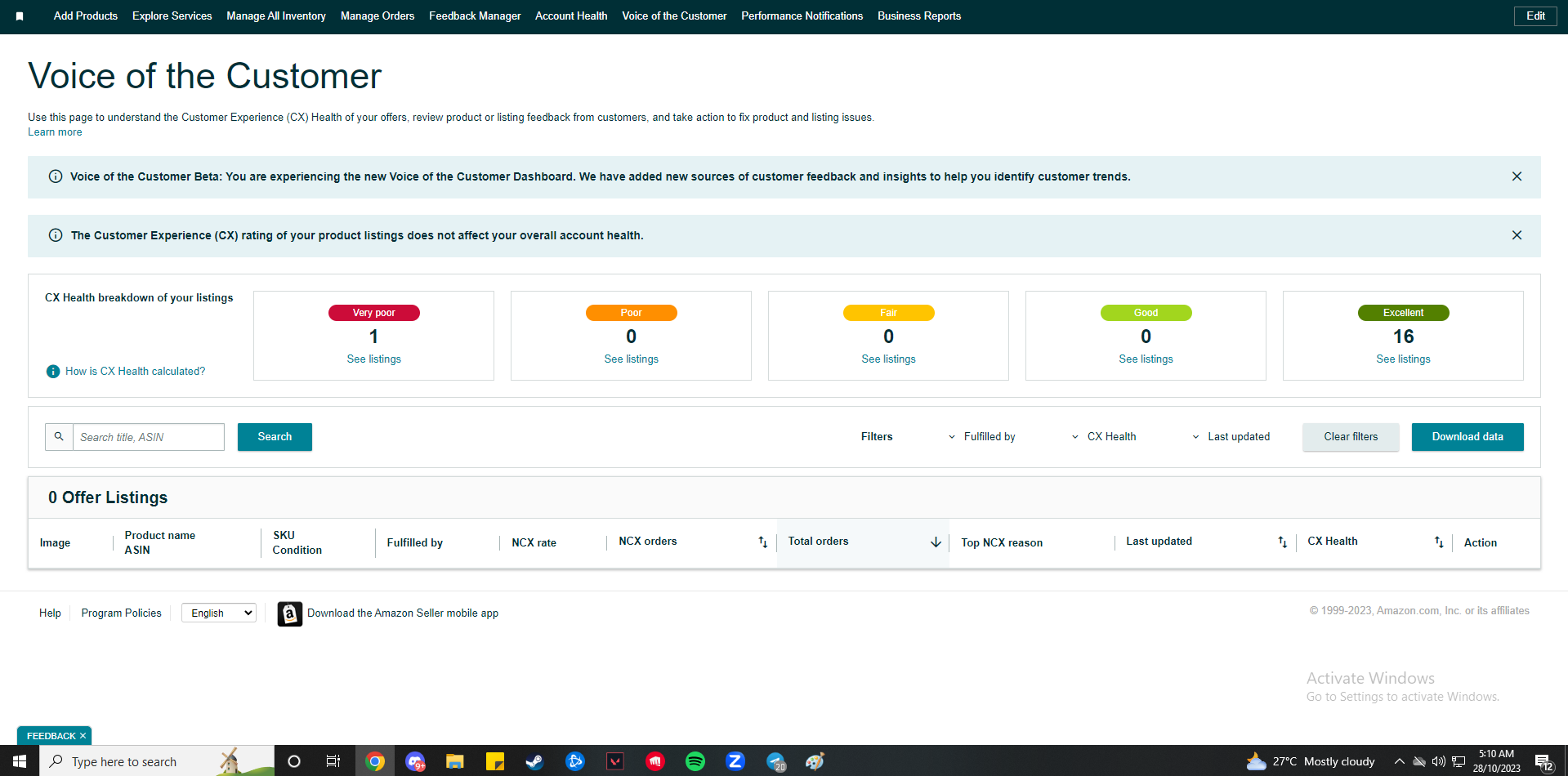Open the Windows notification center
Image resolution: width=1568 pixels, height=776 pixels.
[x=1544, y=762]
